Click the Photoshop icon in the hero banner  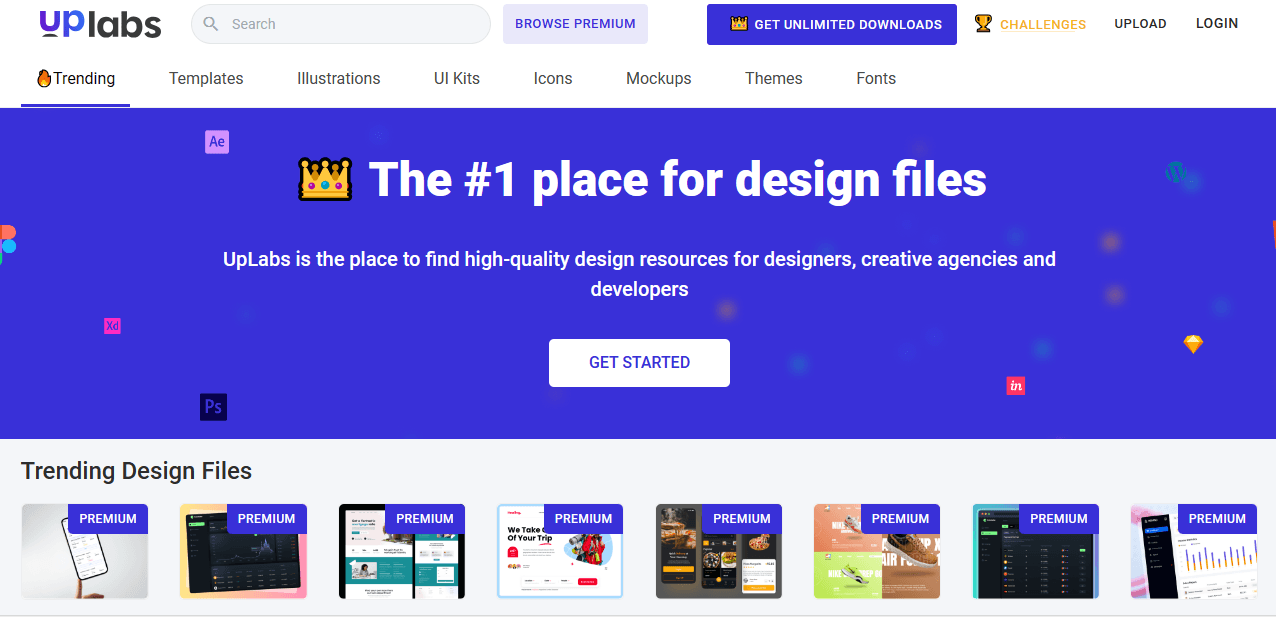[x=213, y=407]
